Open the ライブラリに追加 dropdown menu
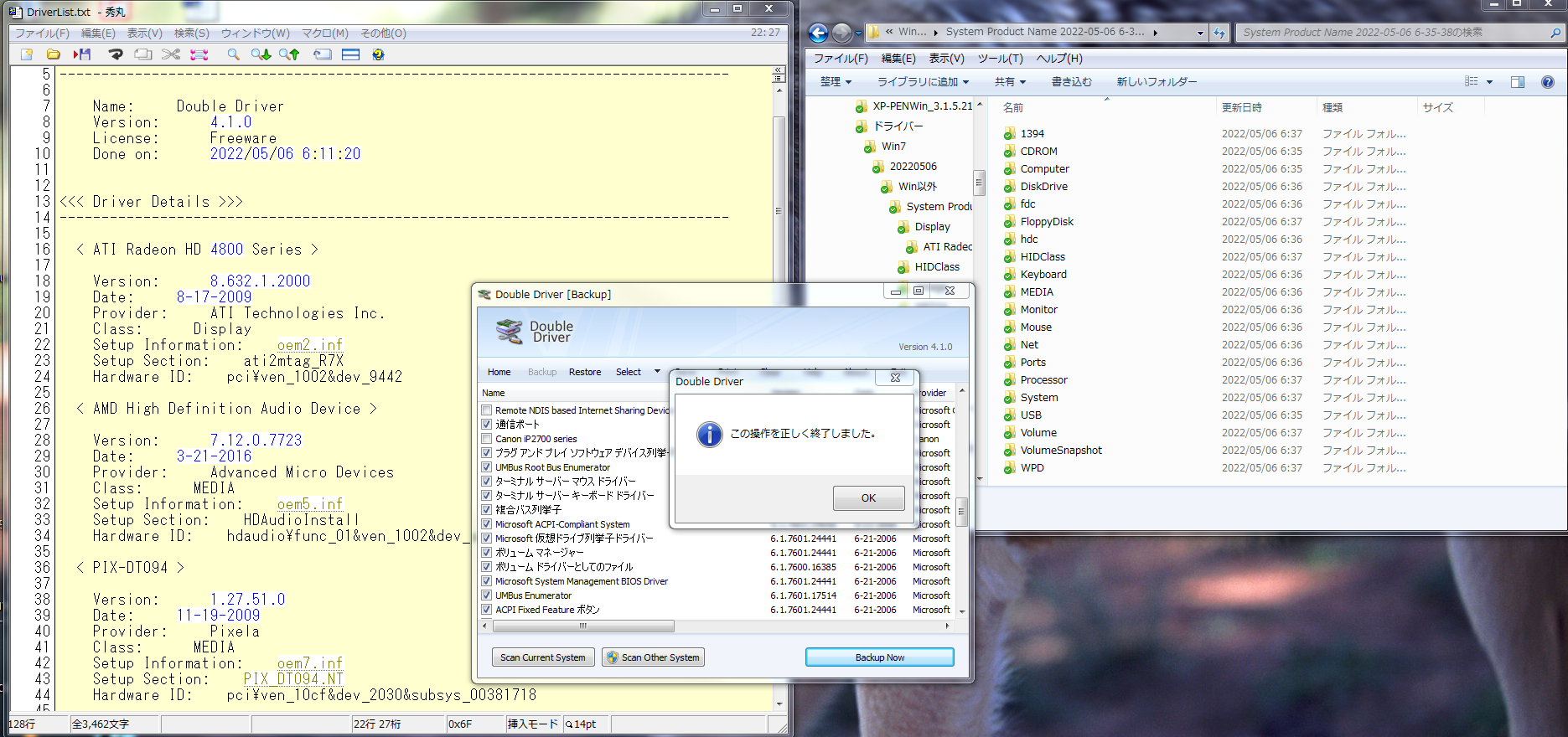The height and width of the screenshot is (737, 1568). coord(923,82)
